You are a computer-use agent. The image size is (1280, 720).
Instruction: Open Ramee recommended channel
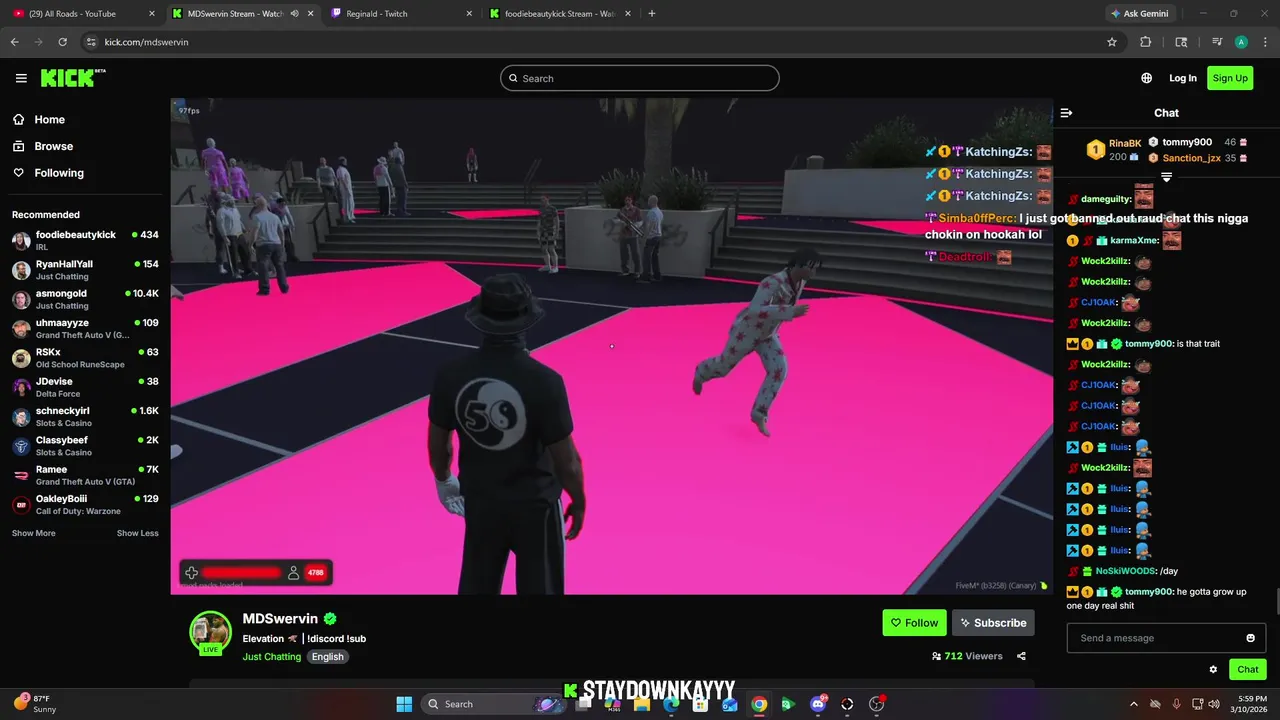point(85,475)
